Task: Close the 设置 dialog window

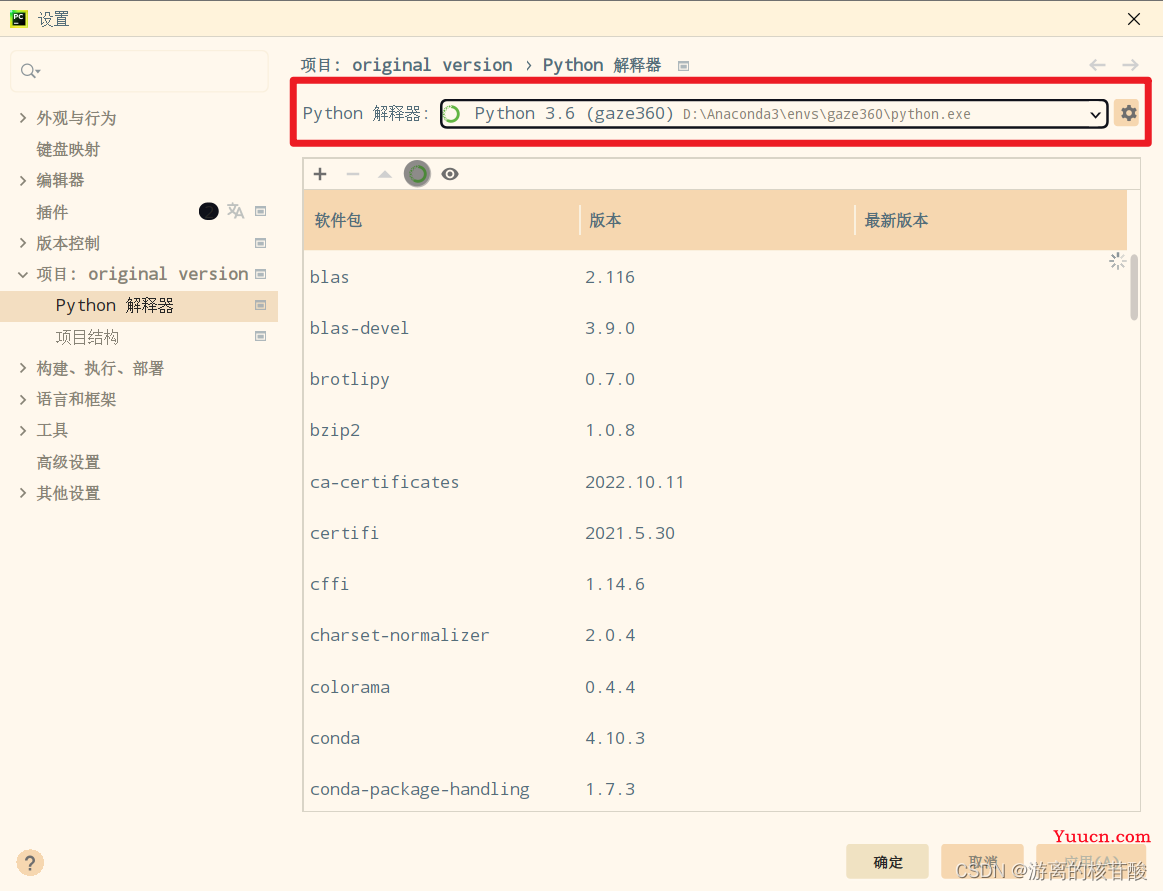Action: [x=1133, y=19]
